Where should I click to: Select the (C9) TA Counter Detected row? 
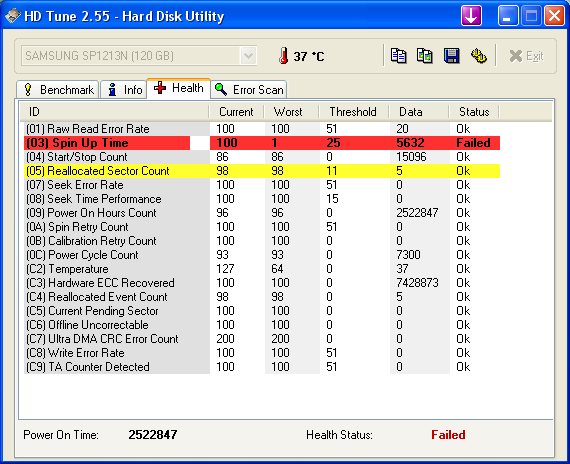click(x=262, y=367)
